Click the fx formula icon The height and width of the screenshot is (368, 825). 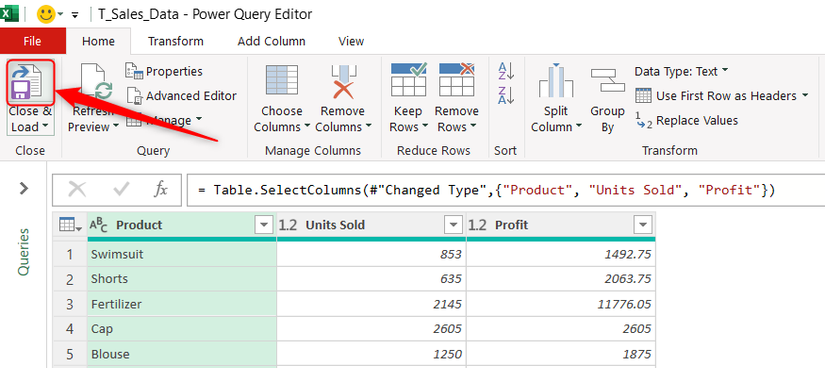click(x=160, y=190)
